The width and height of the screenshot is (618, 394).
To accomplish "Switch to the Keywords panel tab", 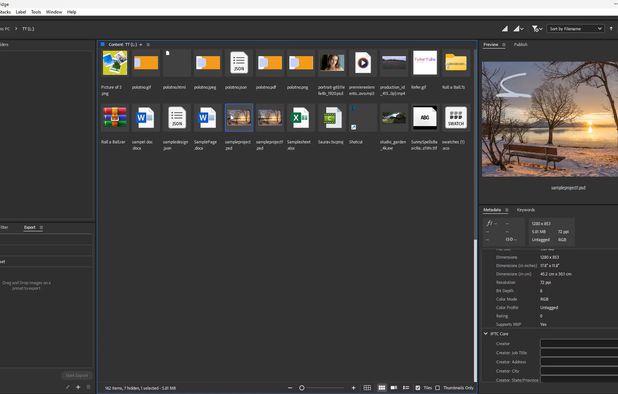I will point(526,210).
